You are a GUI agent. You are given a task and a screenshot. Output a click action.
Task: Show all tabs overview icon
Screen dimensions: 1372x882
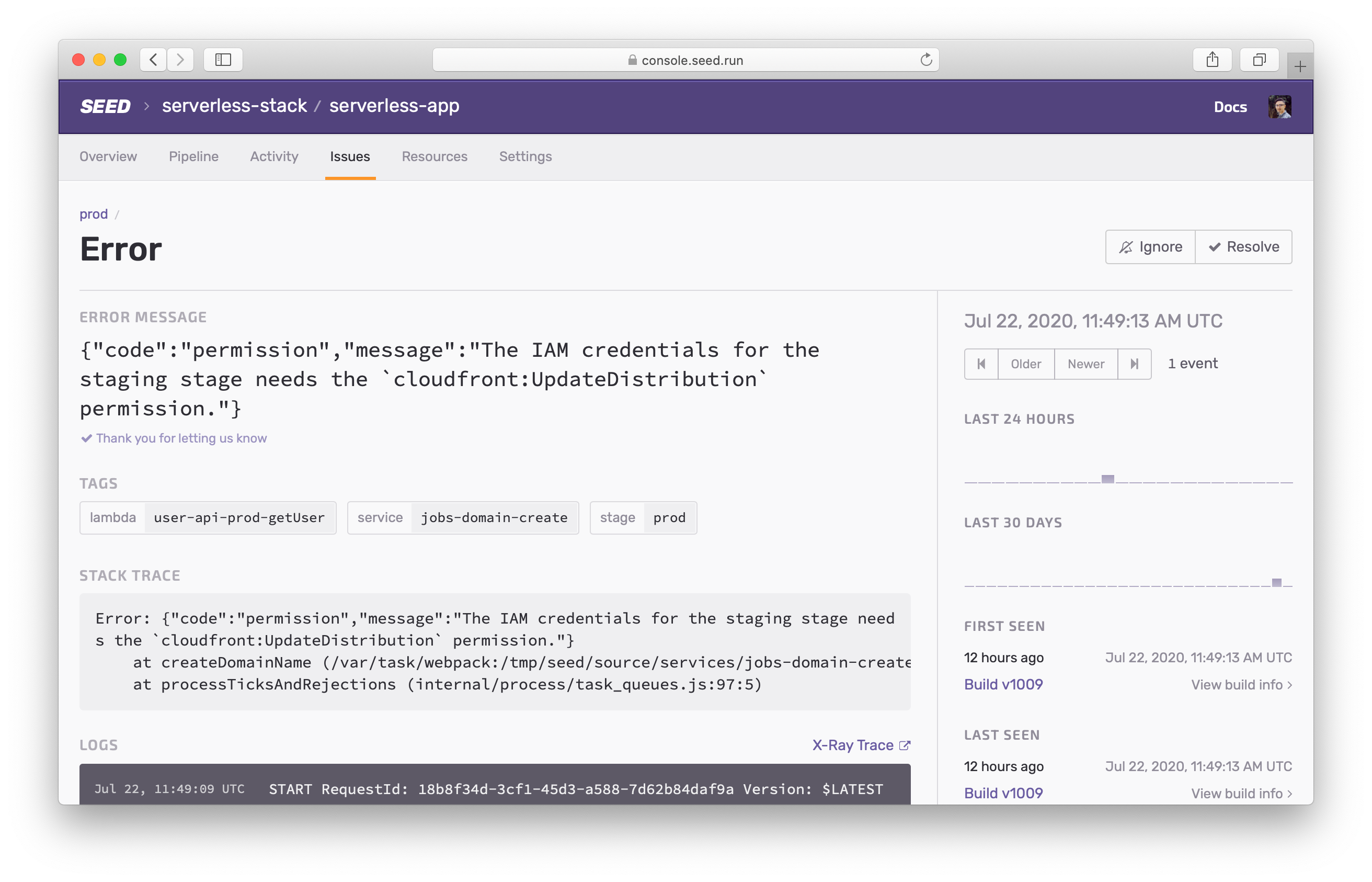click(x=1259, y=60)
